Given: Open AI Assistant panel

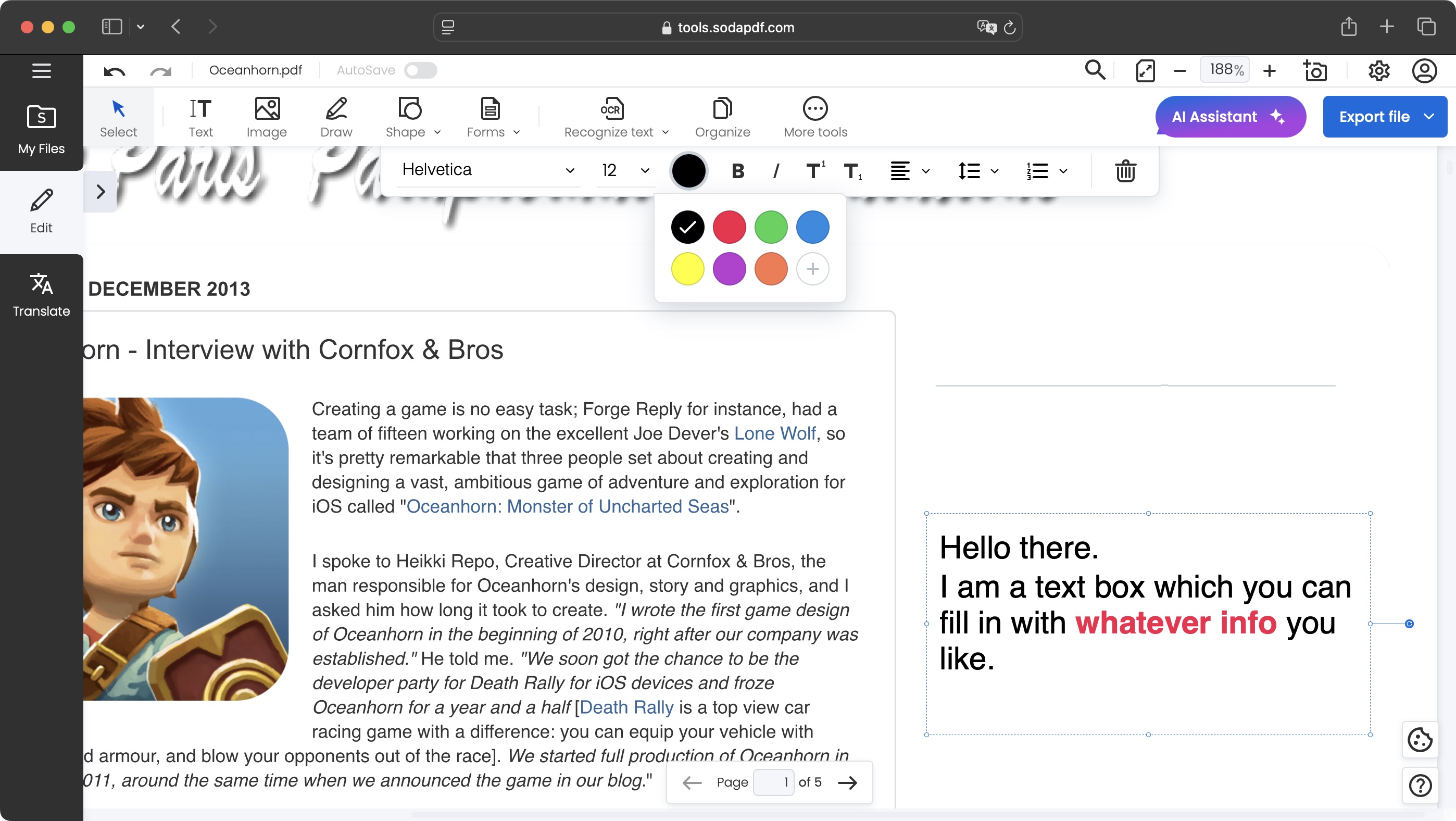Looking at the screenshot, I should (1231, 116).
